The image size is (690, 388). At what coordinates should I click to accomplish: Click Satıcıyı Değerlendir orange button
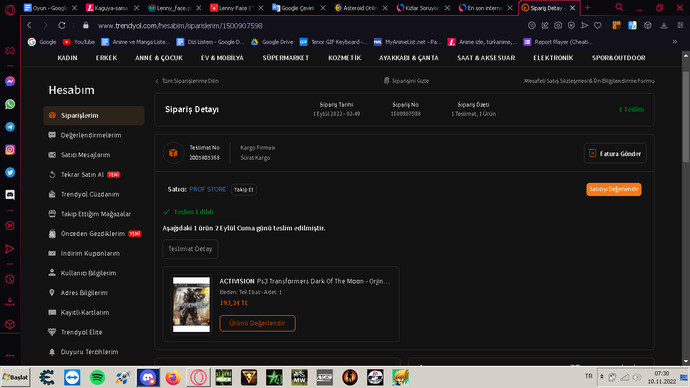(x=613, y=189)
